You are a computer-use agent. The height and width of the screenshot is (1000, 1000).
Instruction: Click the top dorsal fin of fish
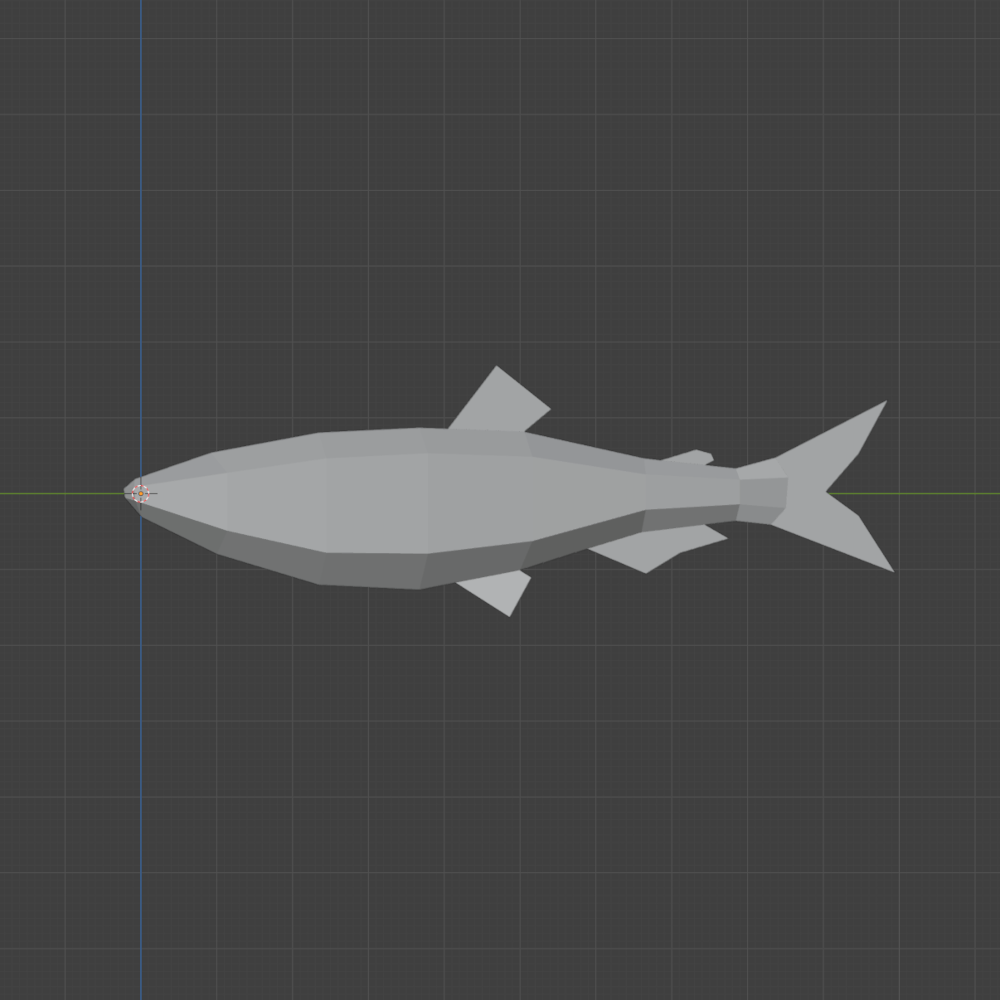(499, 401)
